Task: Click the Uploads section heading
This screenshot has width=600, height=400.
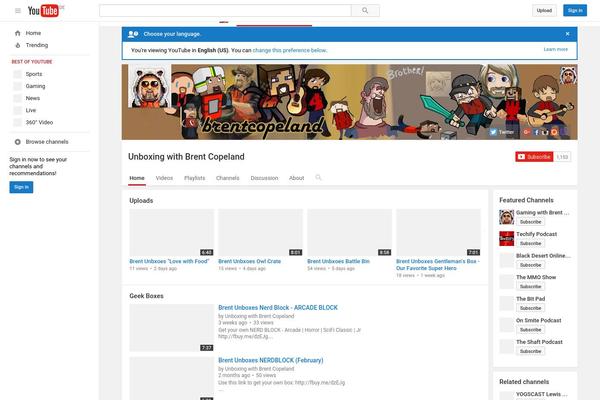Action: tap(141, 201)
